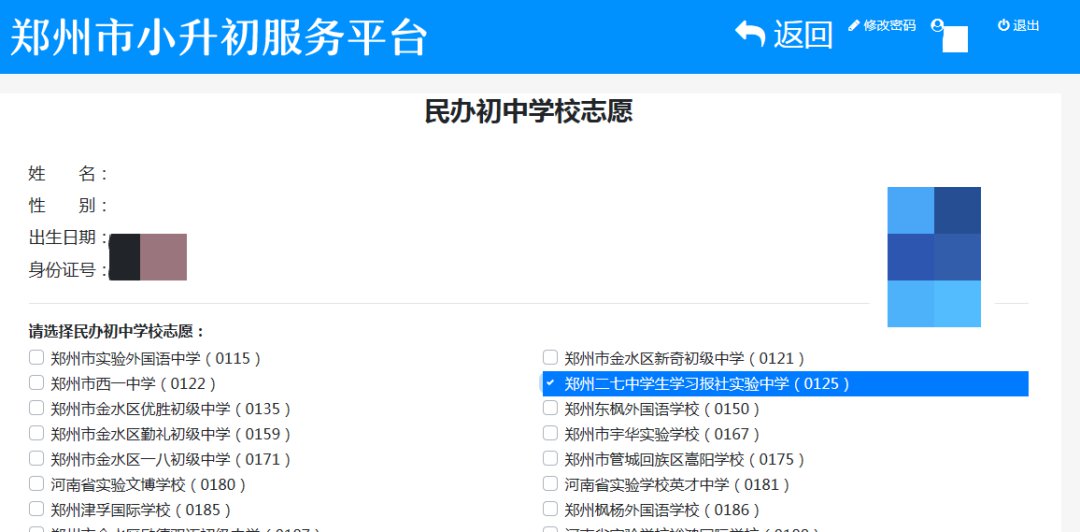Click the user account icon in header

coord(937,25)
